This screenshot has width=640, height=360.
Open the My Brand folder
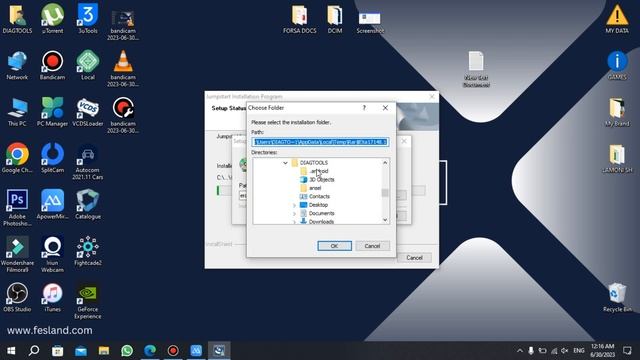(617, 112)
